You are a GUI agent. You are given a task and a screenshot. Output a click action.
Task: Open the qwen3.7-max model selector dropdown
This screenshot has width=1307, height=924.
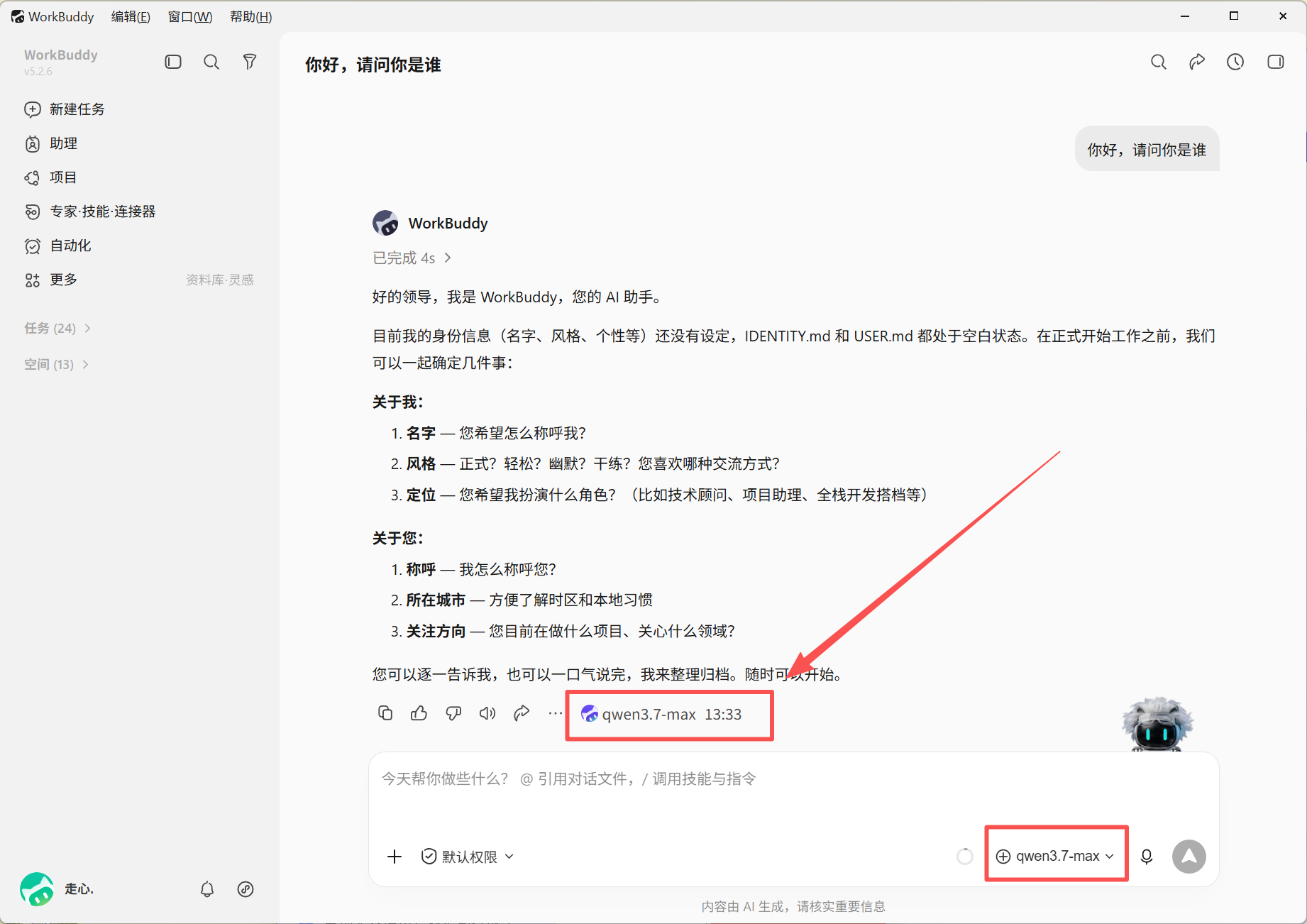(1056, 857)
